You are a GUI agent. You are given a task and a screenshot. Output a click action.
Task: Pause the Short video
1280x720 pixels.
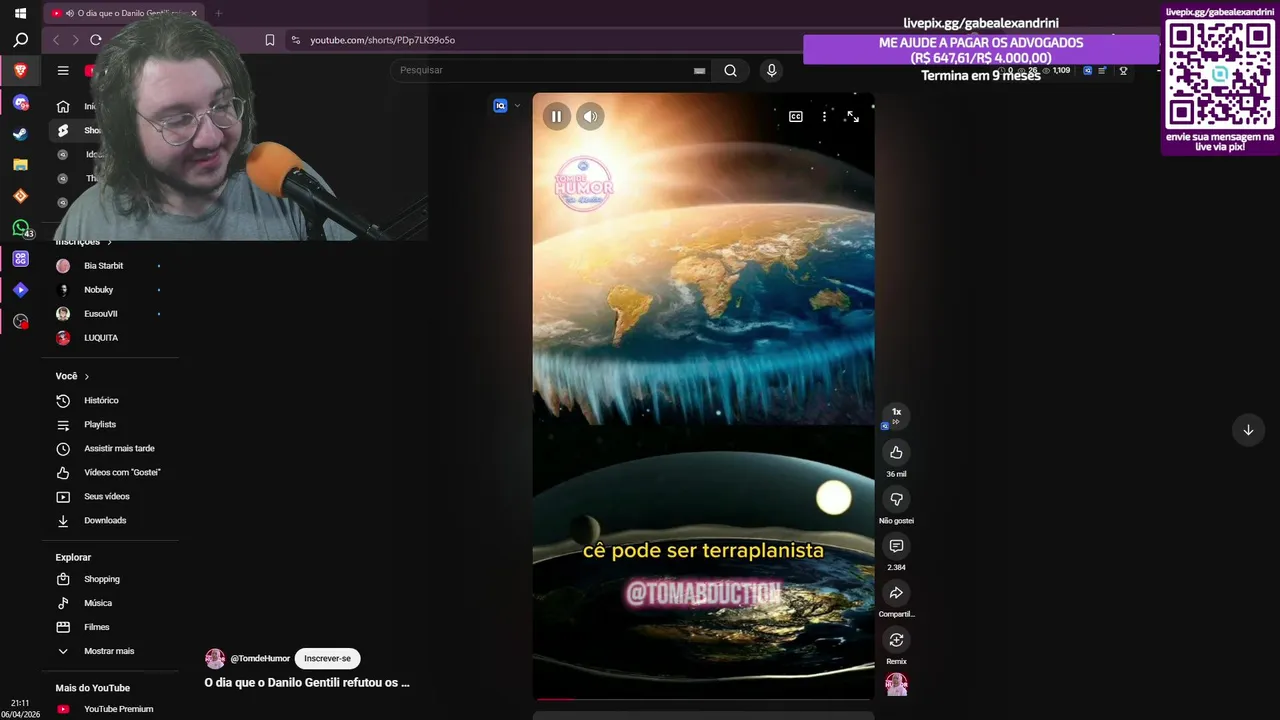click(556, 116)
